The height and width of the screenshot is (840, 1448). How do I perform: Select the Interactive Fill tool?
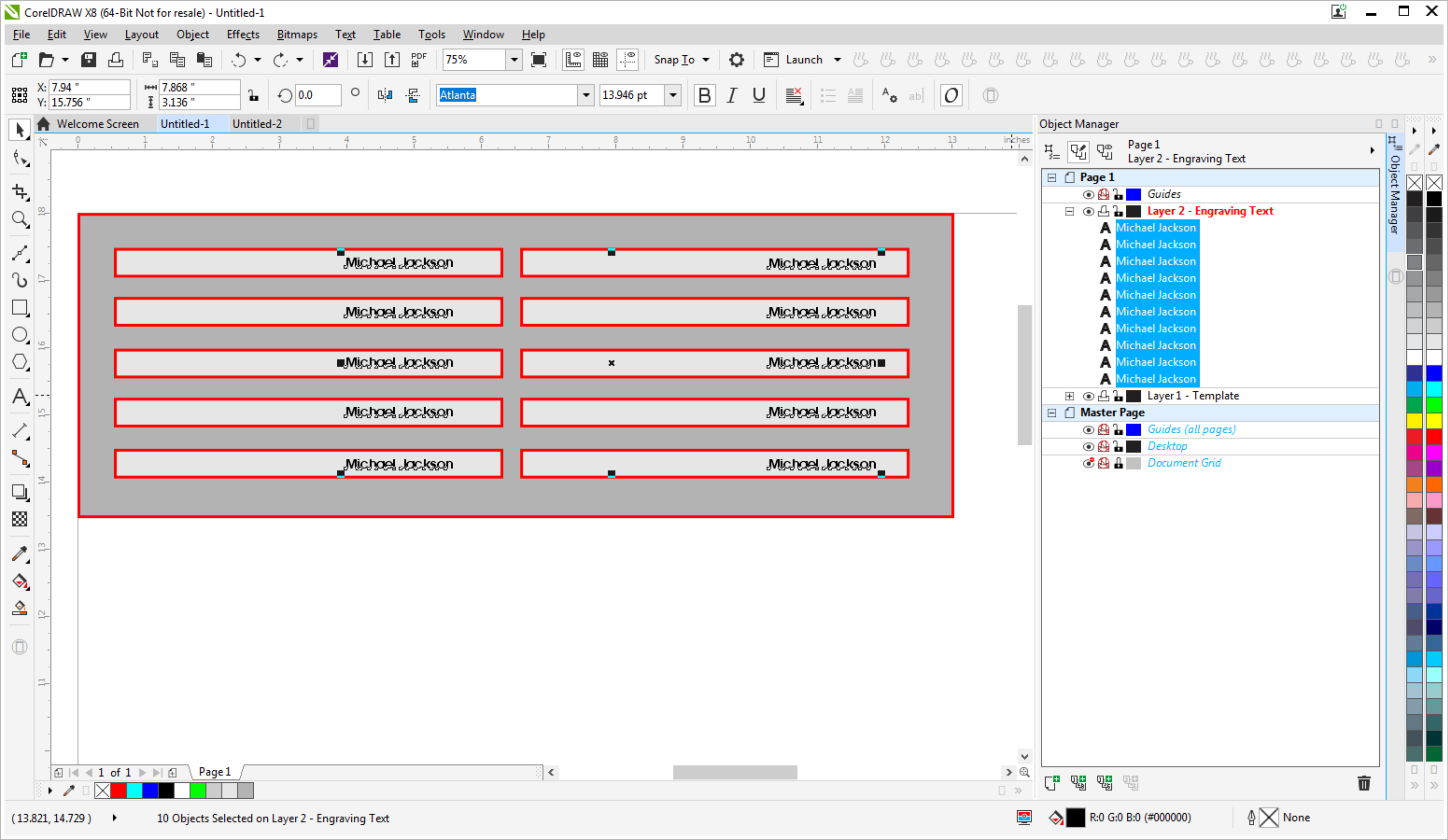[20, 582]
